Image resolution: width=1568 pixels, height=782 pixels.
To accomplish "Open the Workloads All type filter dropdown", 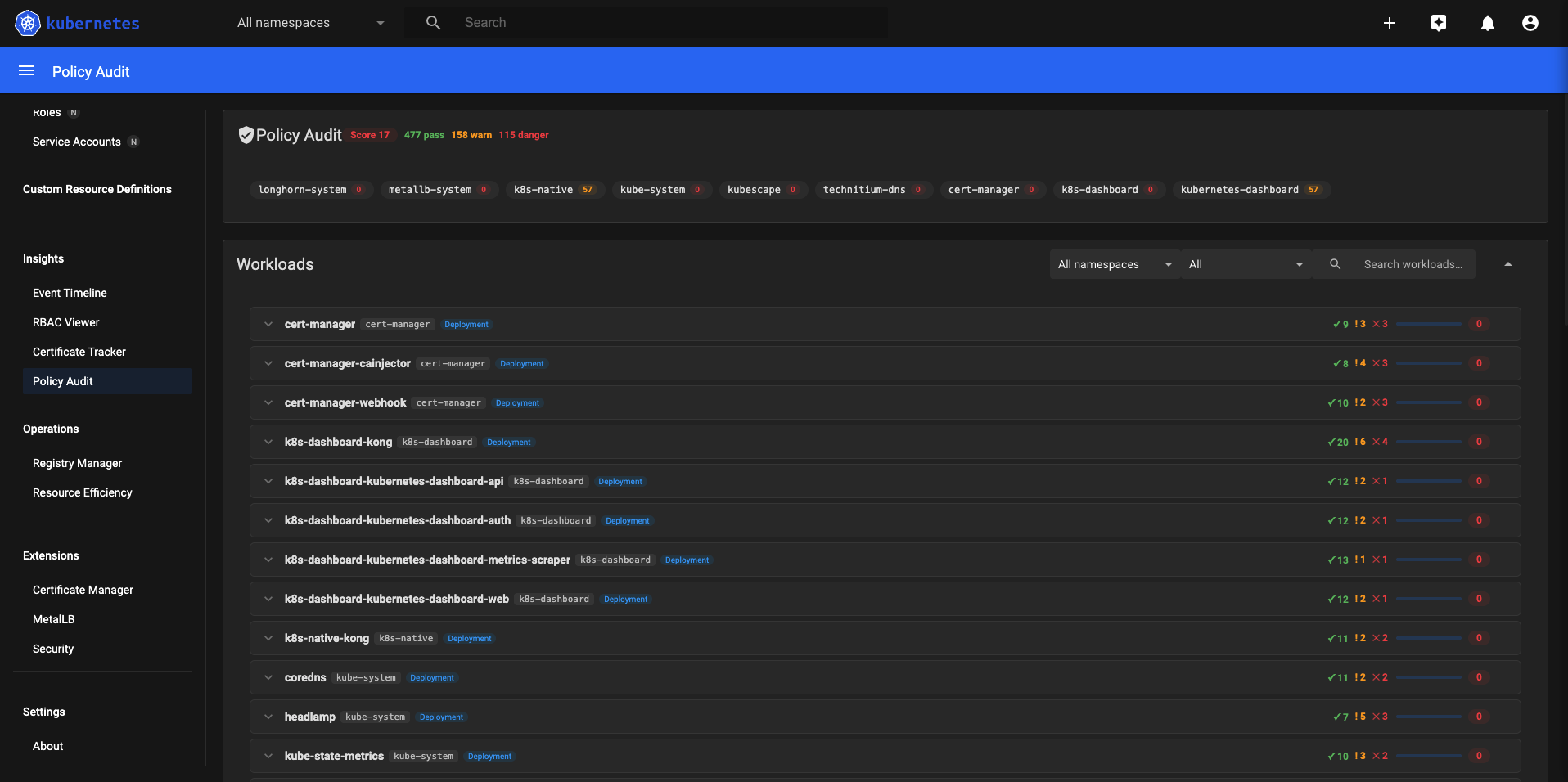I will (1246, 264).
